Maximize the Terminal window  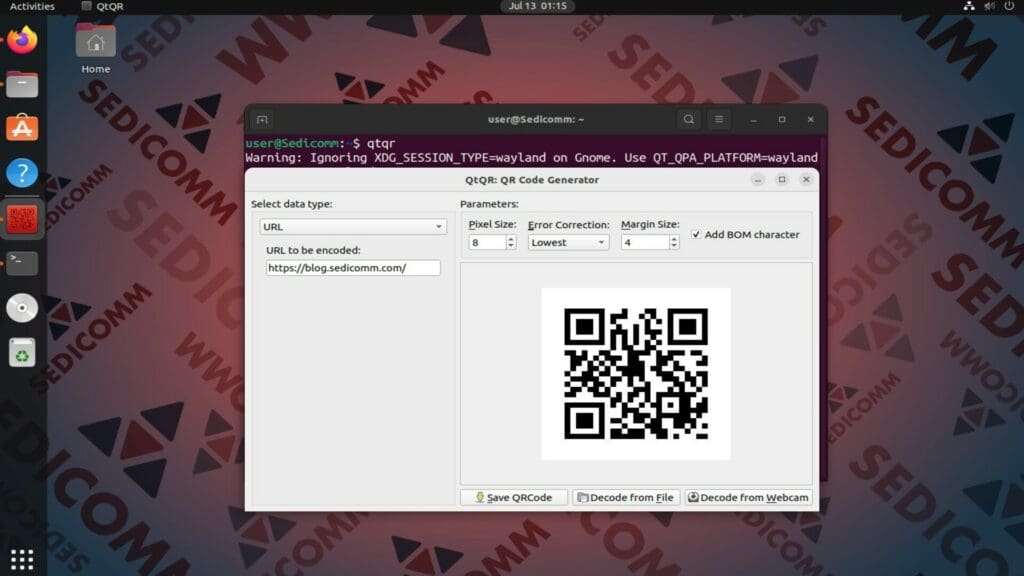tap(782, 120)
